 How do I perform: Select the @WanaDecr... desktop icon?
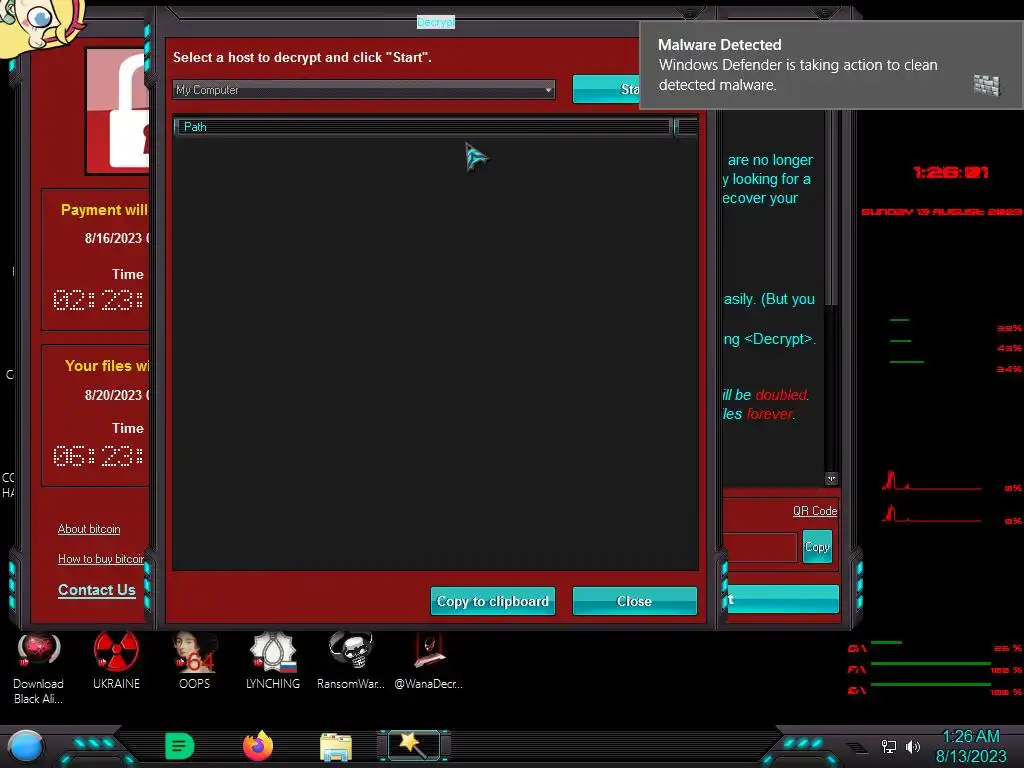[x=428, y=661]
